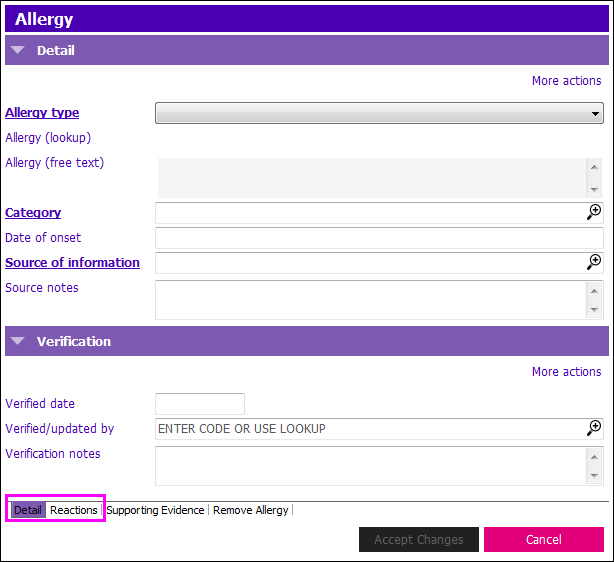Open the Supporting Evidence tab
Screen dimensions: 614x562
[x=155, y=510]
